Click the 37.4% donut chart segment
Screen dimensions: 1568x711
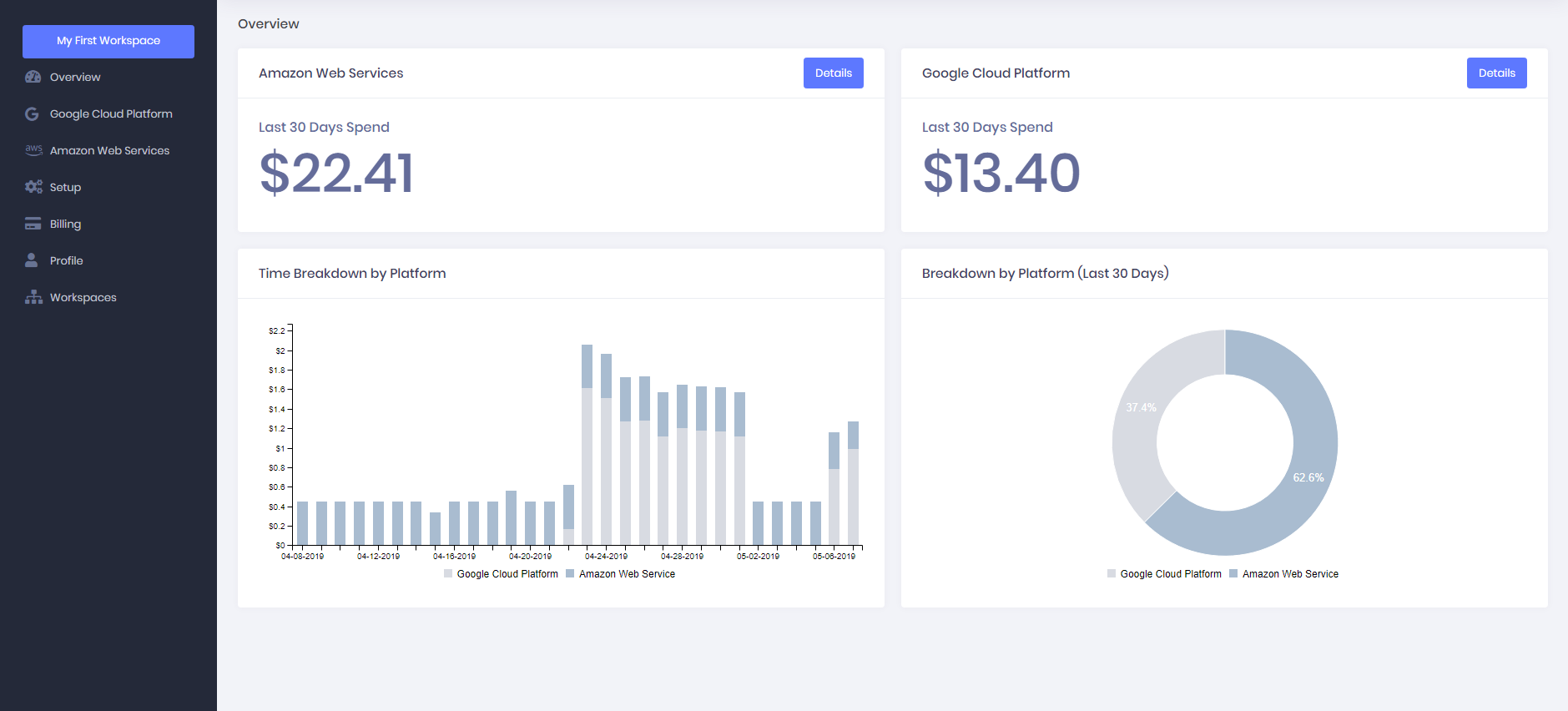tap(1141, 408)
